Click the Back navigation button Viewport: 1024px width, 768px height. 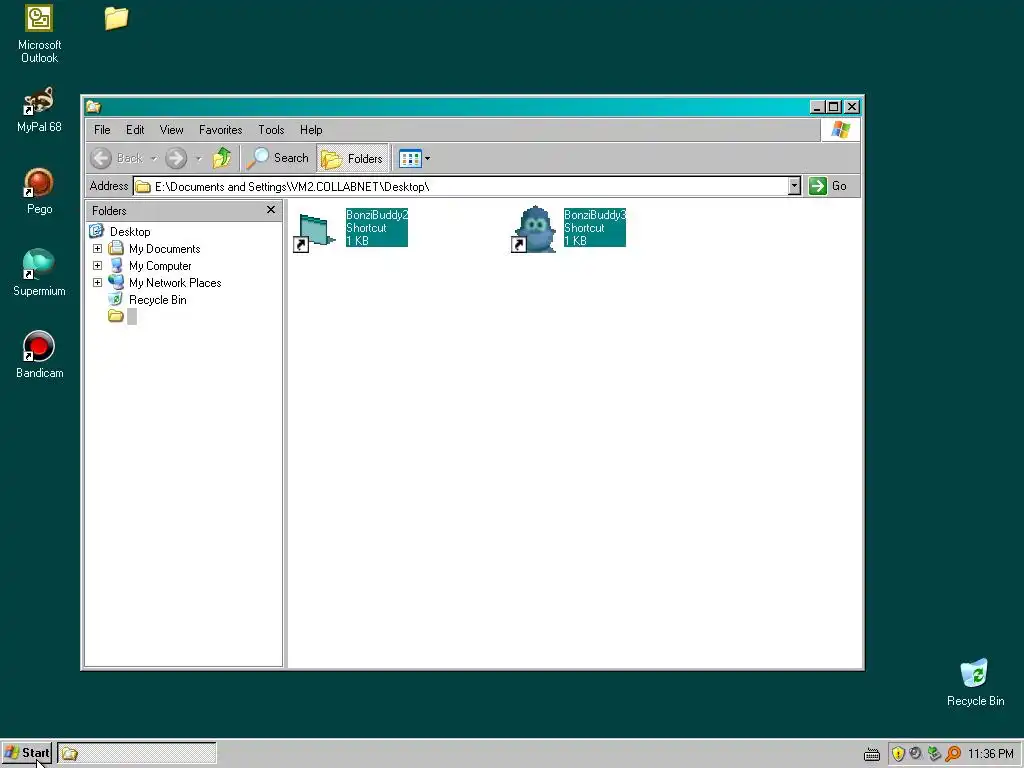pos(118,158)
